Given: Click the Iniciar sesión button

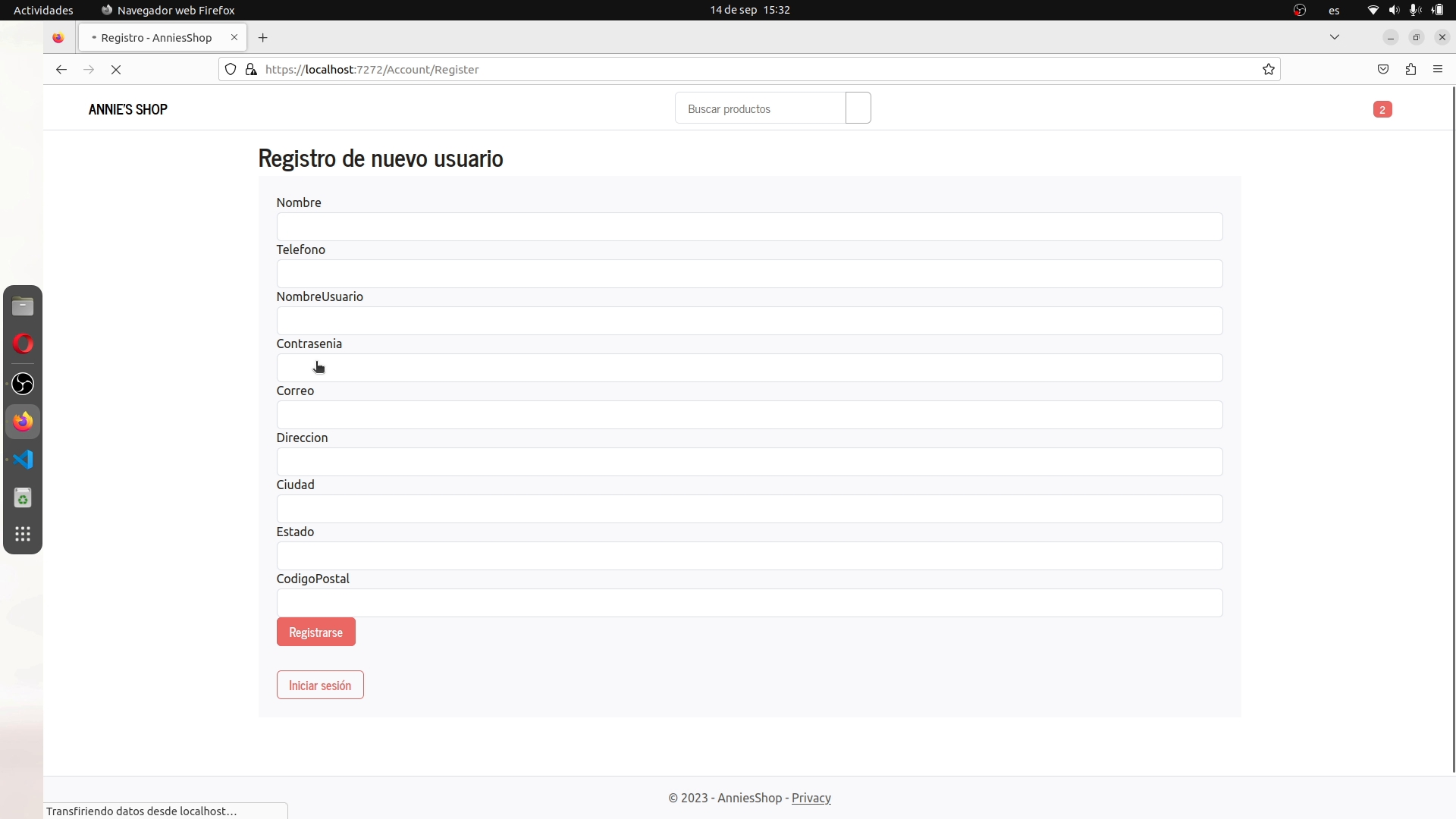Looking at the screenshot, I should coord(320,685).
